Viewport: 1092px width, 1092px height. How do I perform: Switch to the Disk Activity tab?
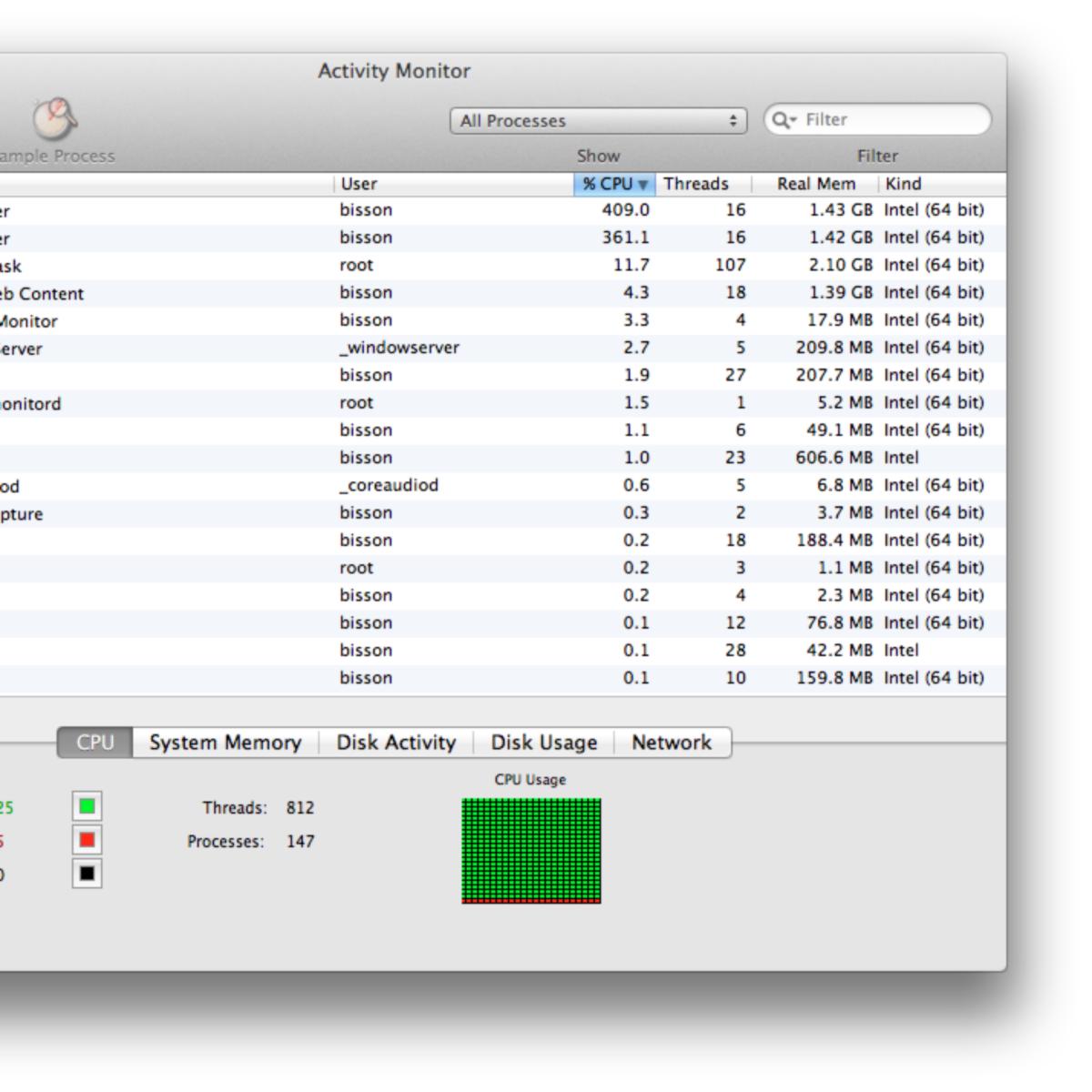tap(395, 743)
